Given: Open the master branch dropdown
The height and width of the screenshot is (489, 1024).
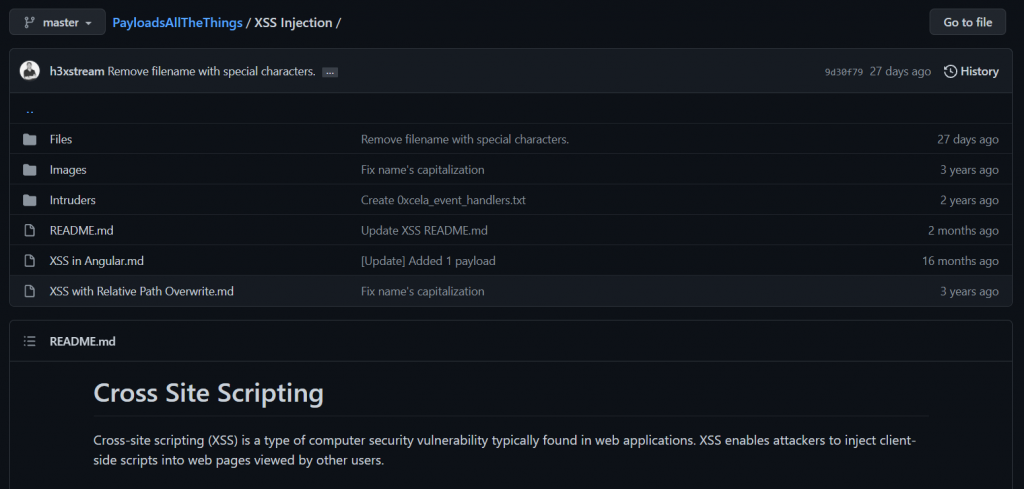Looking at the screenshot, I should coord(57,22).
